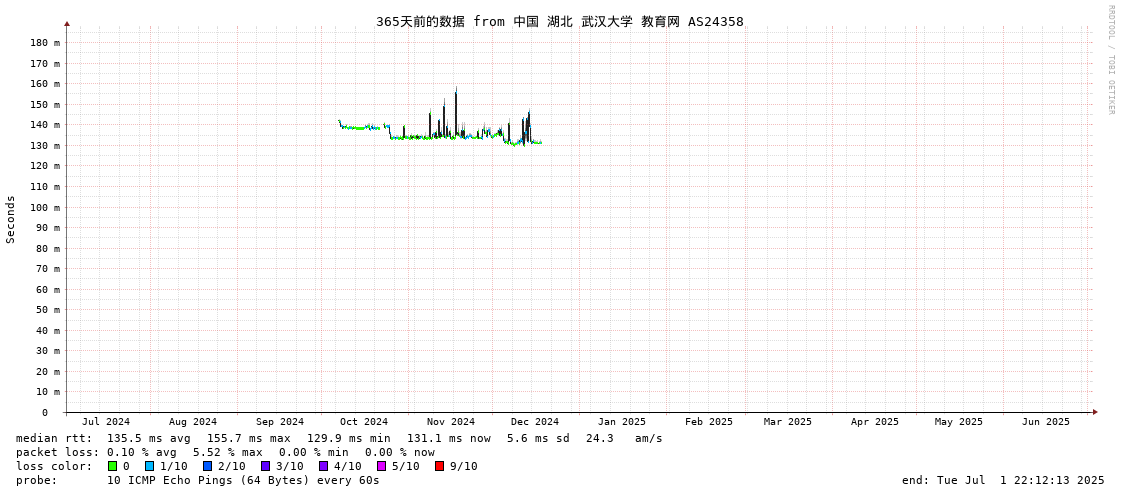
Task: Click the red 9/10 loss swatch
Action: pyautogui.click(x=440, y=466)
